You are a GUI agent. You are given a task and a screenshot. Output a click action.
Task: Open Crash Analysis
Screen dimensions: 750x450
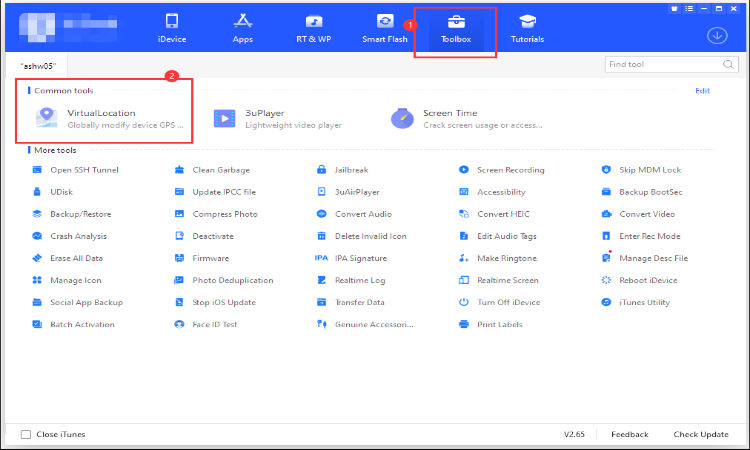click(69, 236)
